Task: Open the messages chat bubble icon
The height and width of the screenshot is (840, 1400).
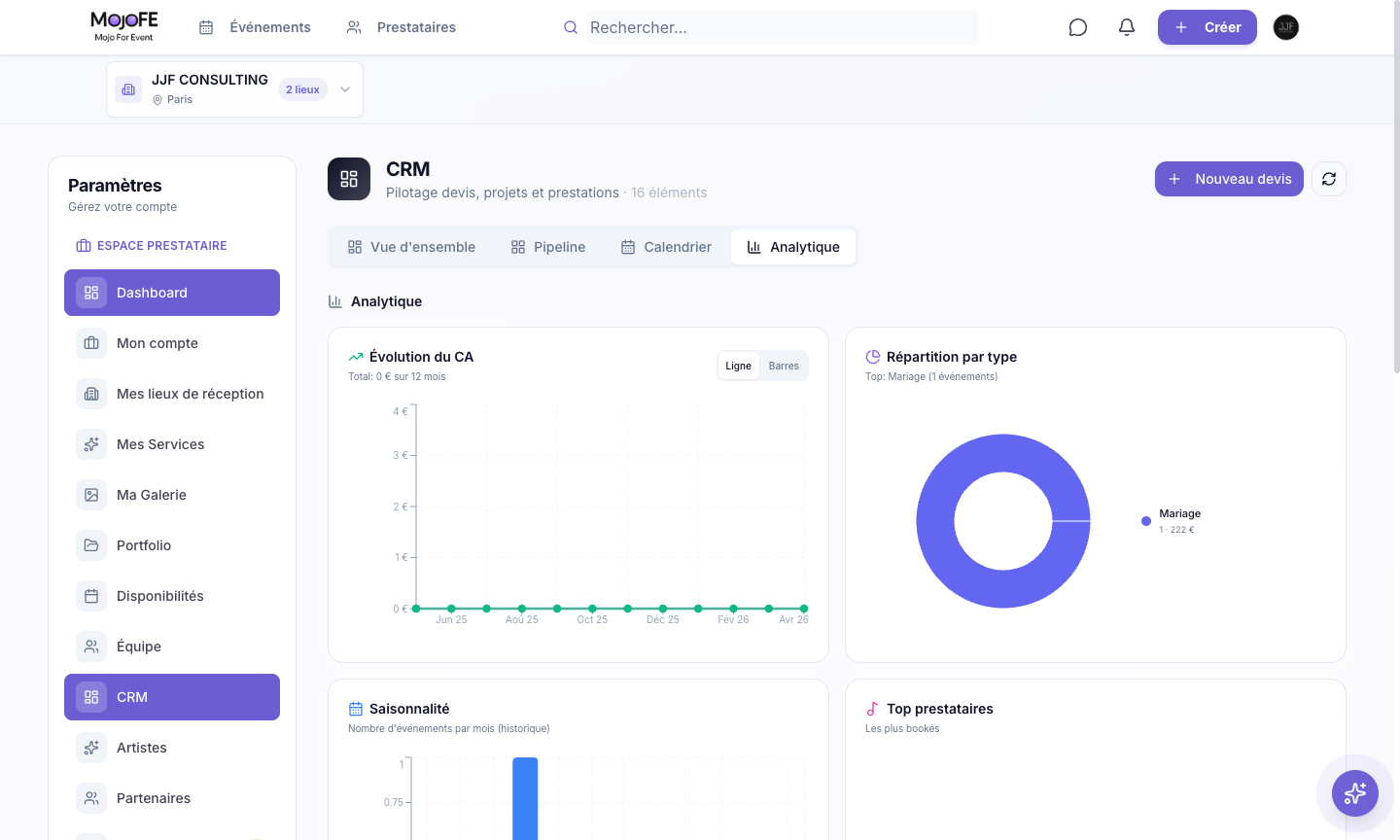Action: 1077,27
